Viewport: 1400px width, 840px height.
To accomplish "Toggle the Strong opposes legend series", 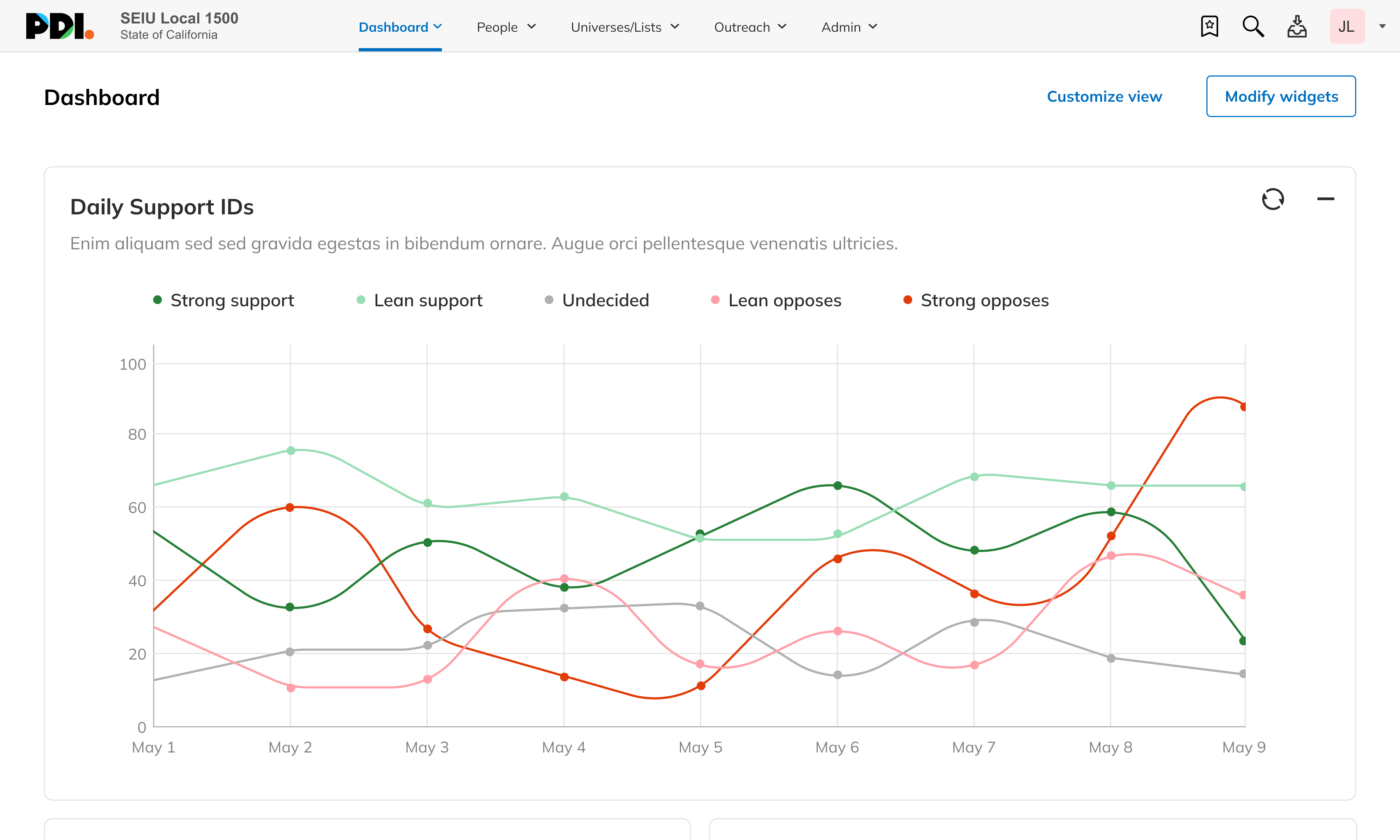I will [x=976, y=300].
